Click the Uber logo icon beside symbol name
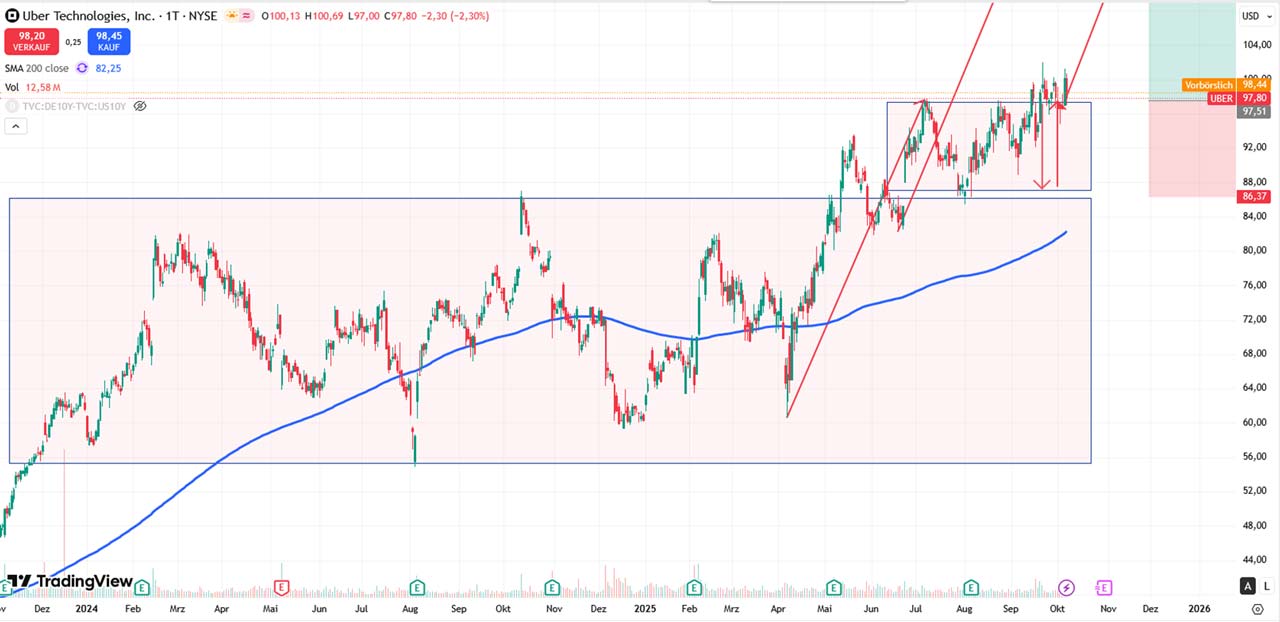Image resolution: width=1280 pixels, height=622 pixels. pyautogui.click(x=12, y=16)
